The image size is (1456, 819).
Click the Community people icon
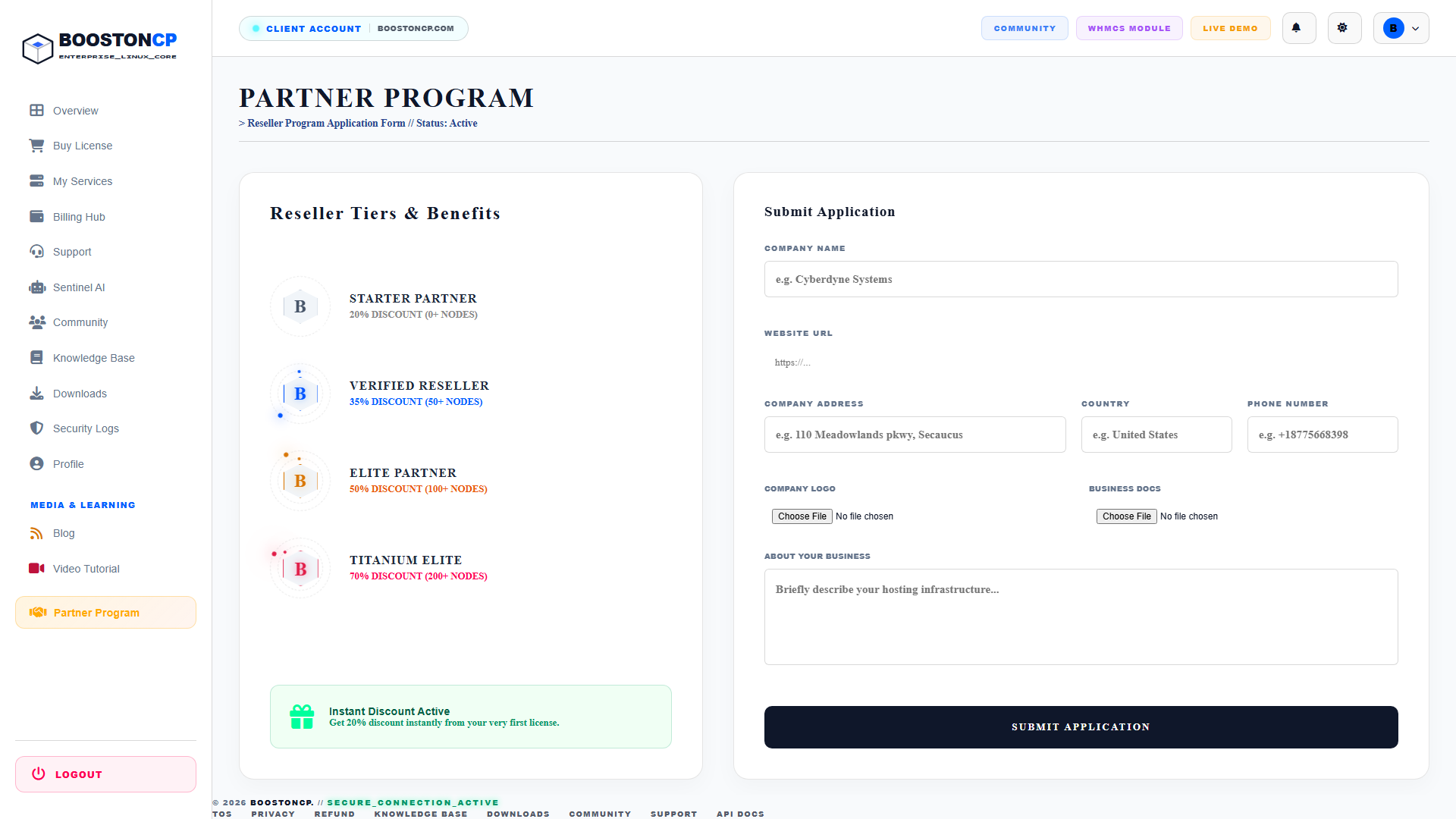(x=37, y=322)
